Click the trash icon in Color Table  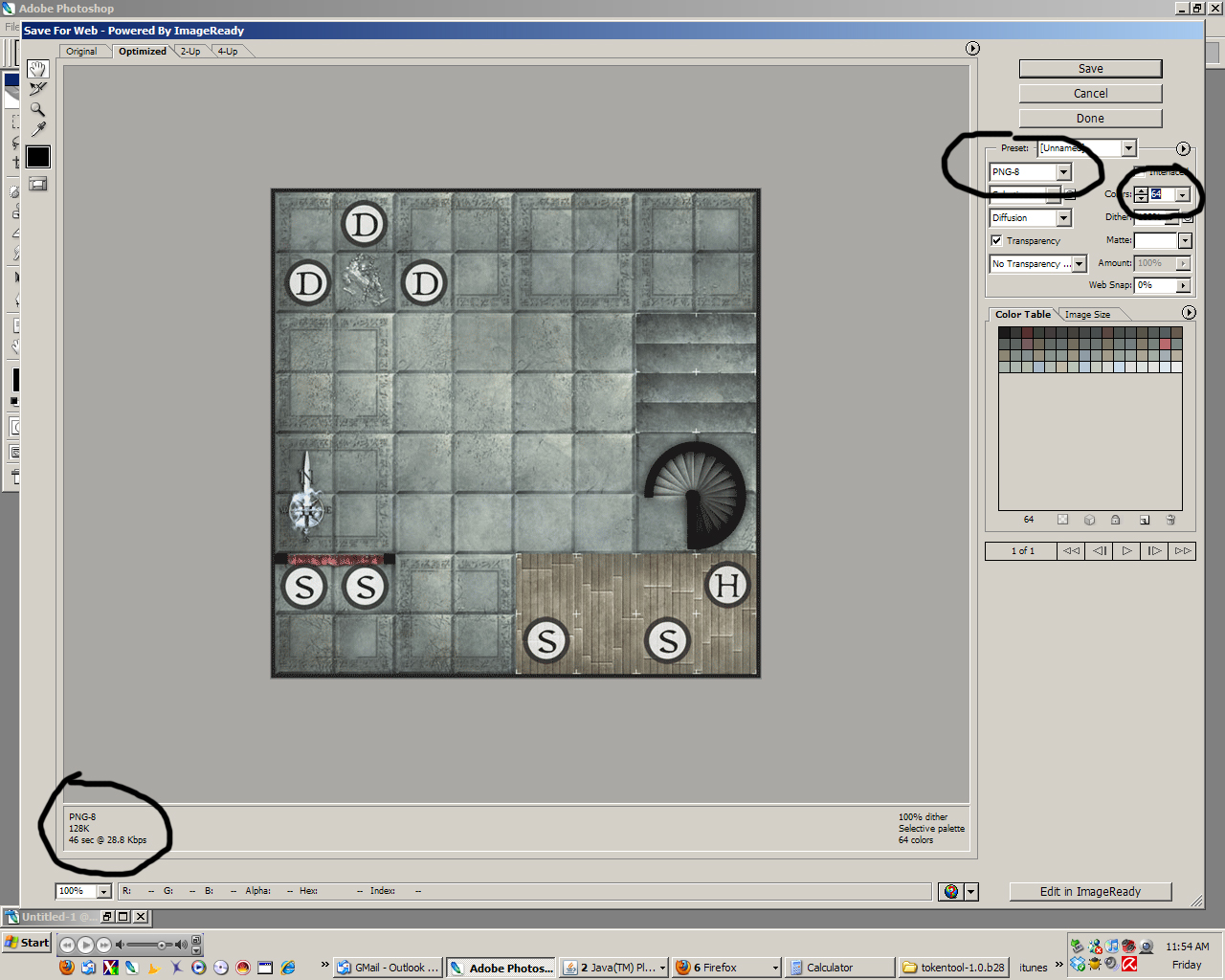pyautogui.click(x=1170, y=520)
